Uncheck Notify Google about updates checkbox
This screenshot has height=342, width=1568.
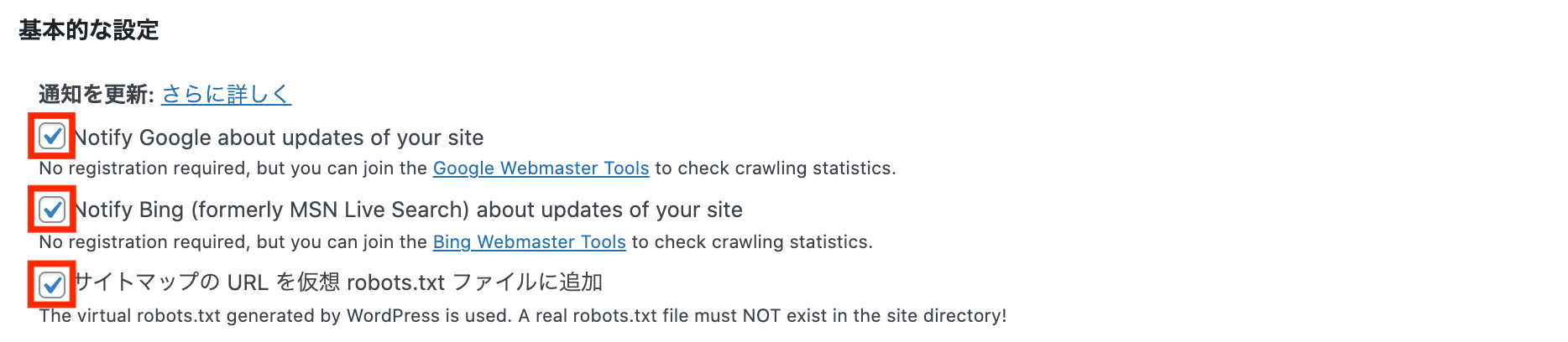click(x=52, y=136)
